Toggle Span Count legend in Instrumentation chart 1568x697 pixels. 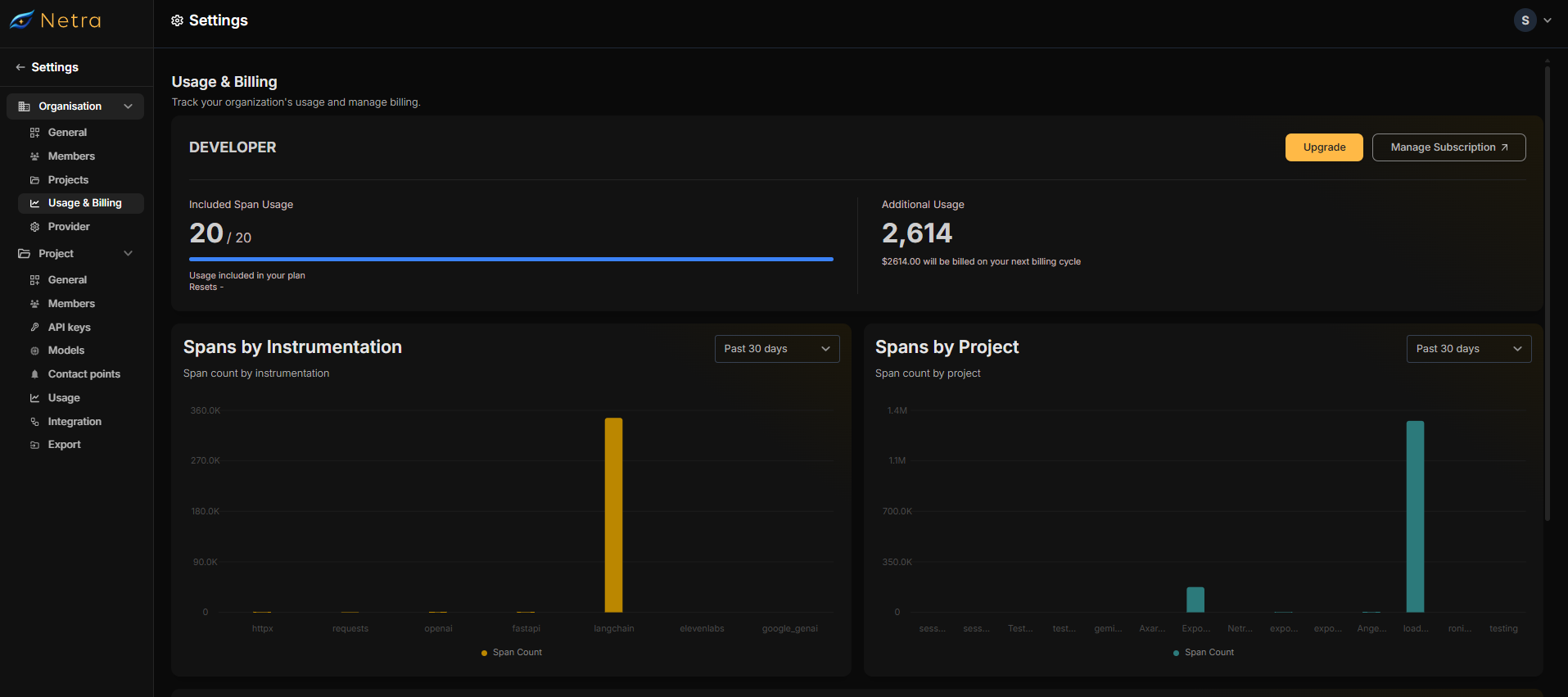[x=512, y=653]
